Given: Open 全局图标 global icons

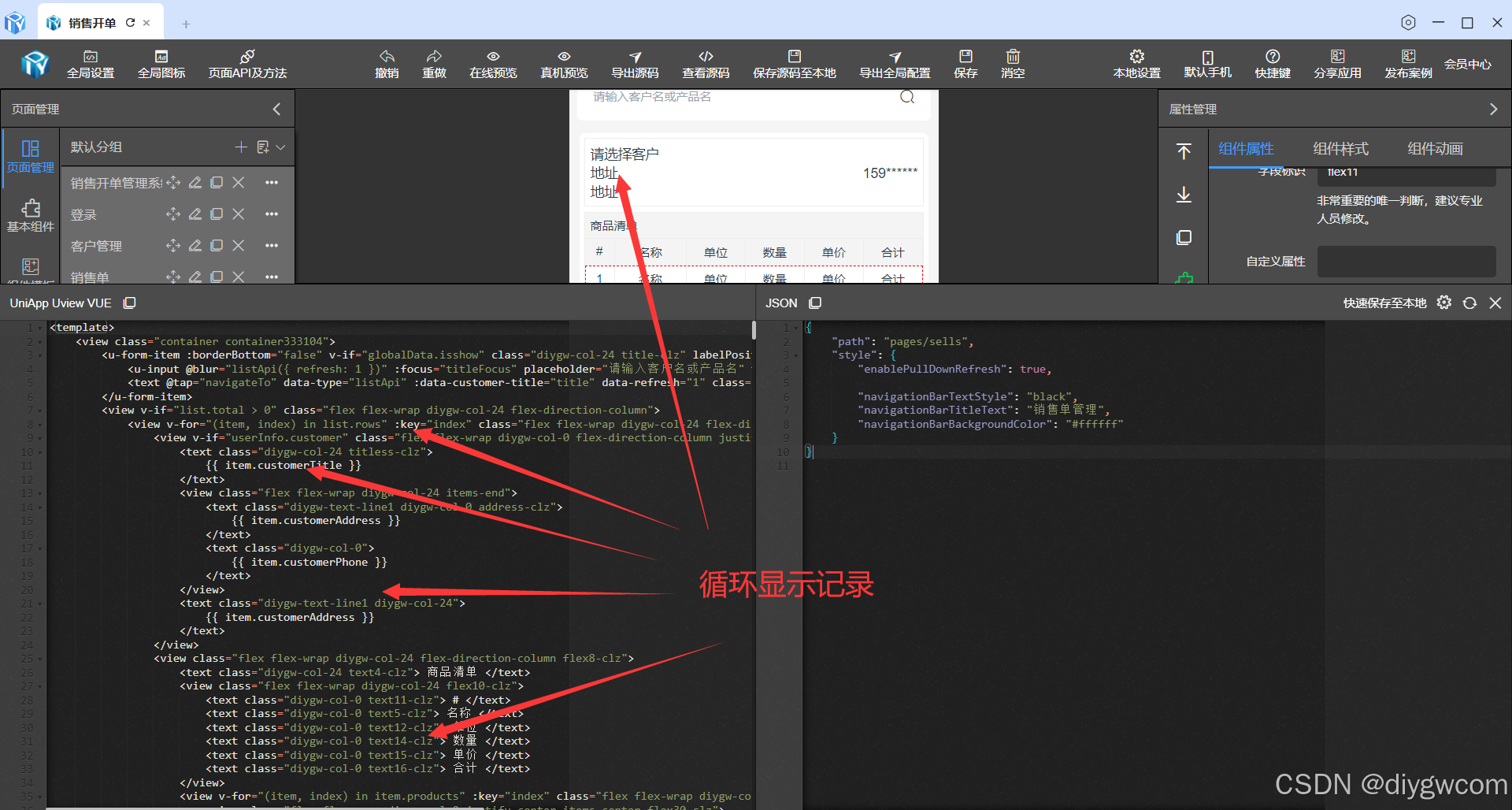Looking at the screenshot, I should pos(161,64).
